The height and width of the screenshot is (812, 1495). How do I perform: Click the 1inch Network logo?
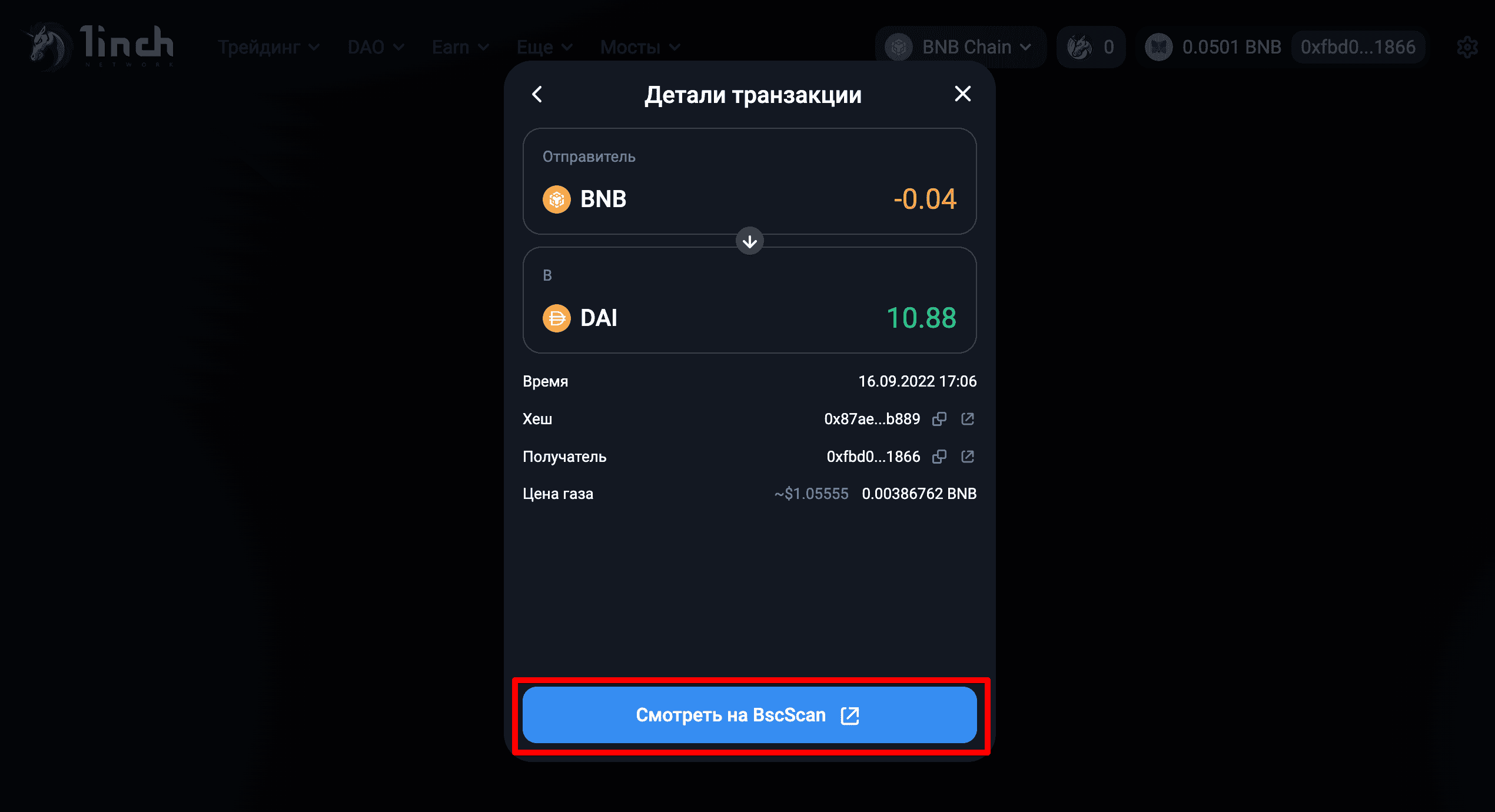click(x=99, y=46)
